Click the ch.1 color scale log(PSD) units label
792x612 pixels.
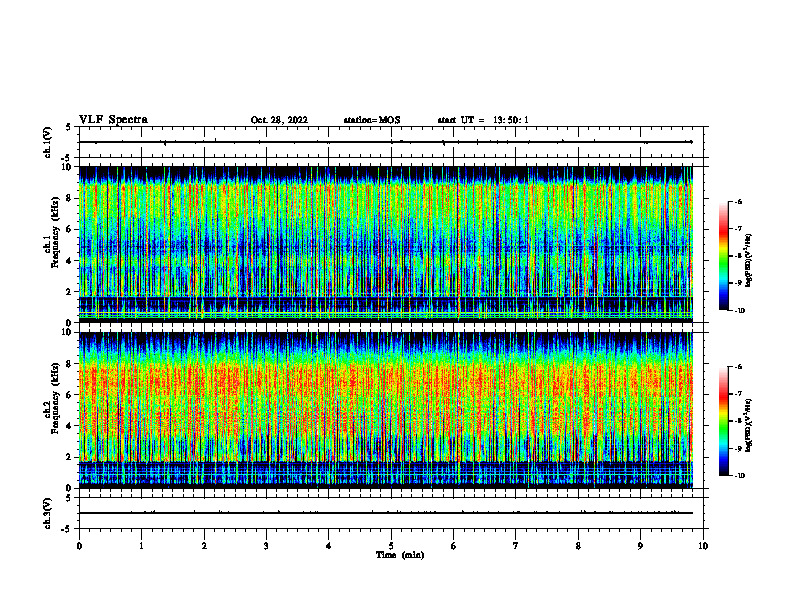pos(749,260)
